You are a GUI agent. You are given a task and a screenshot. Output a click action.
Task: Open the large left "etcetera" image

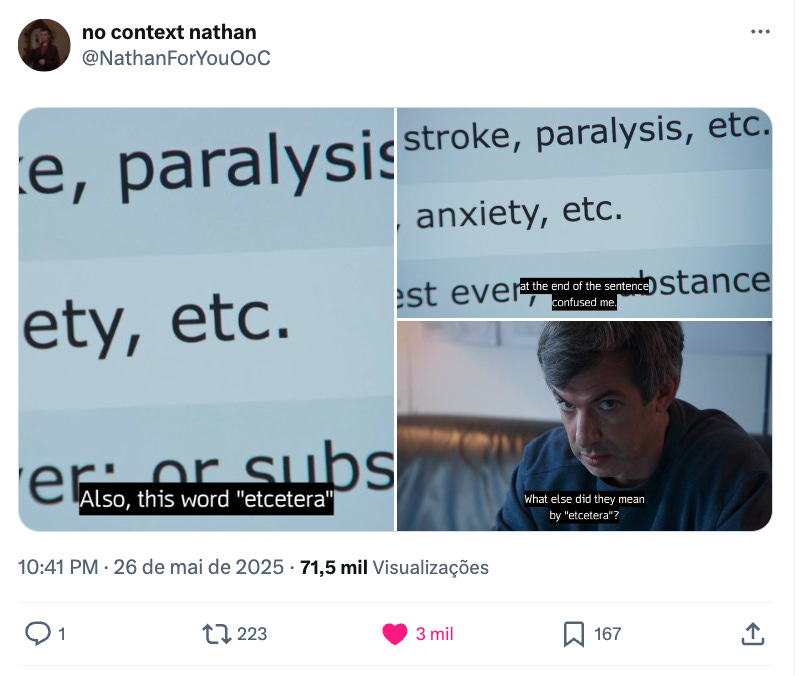click(x=206, y=319)
